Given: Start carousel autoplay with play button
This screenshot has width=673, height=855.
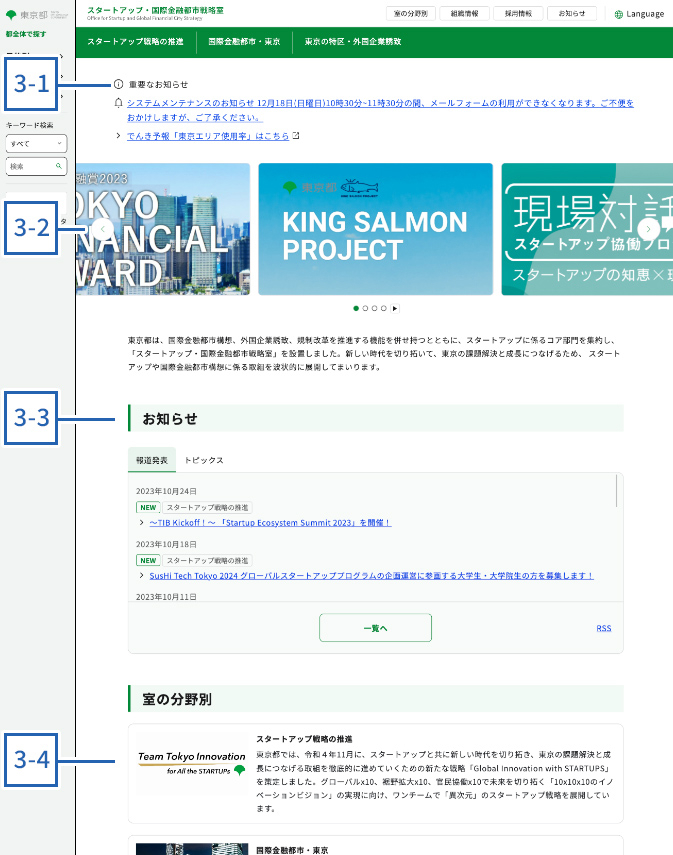Looking at the screenshot, I should 395,309.
